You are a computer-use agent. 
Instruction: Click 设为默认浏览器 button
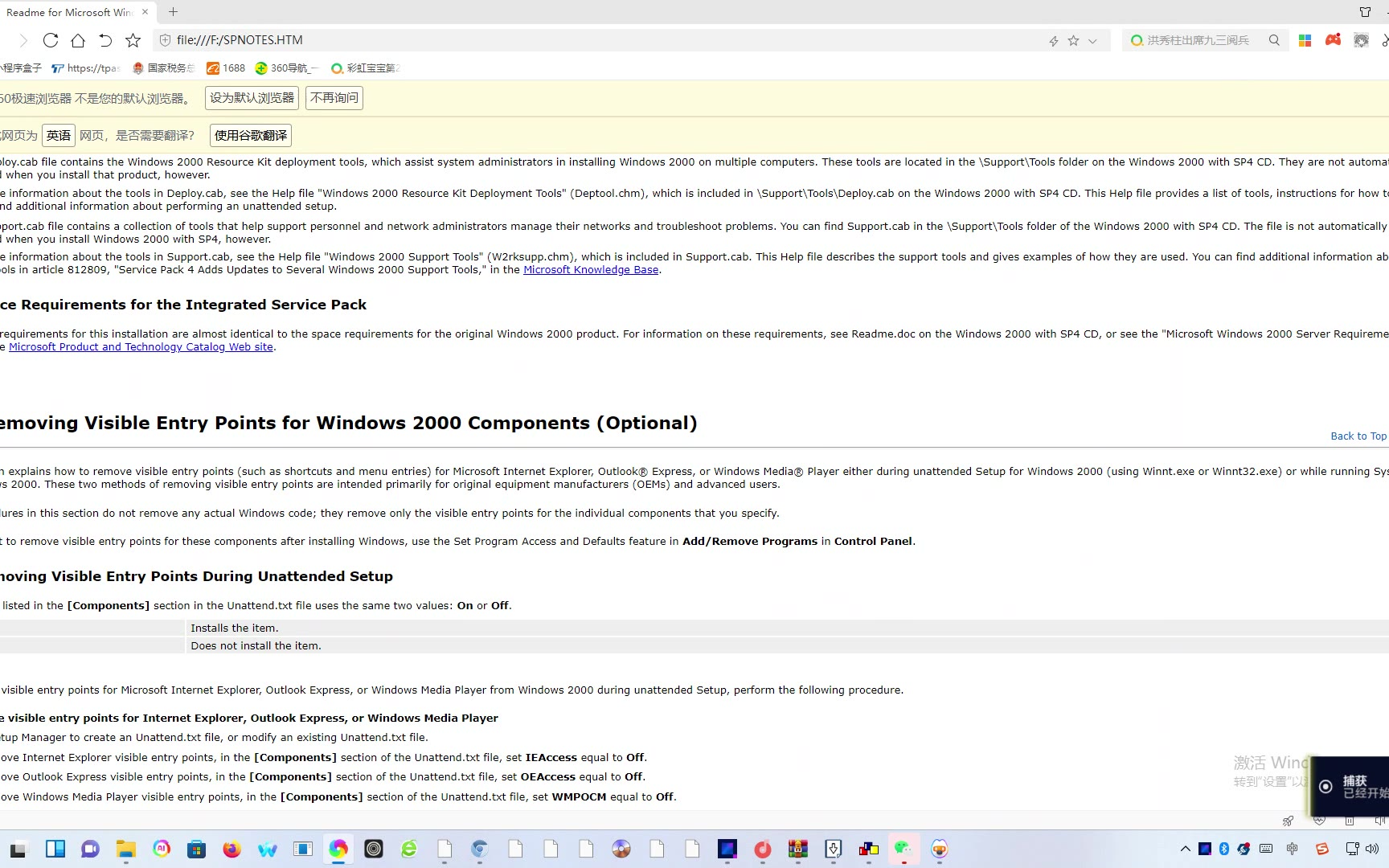[252, 98]
